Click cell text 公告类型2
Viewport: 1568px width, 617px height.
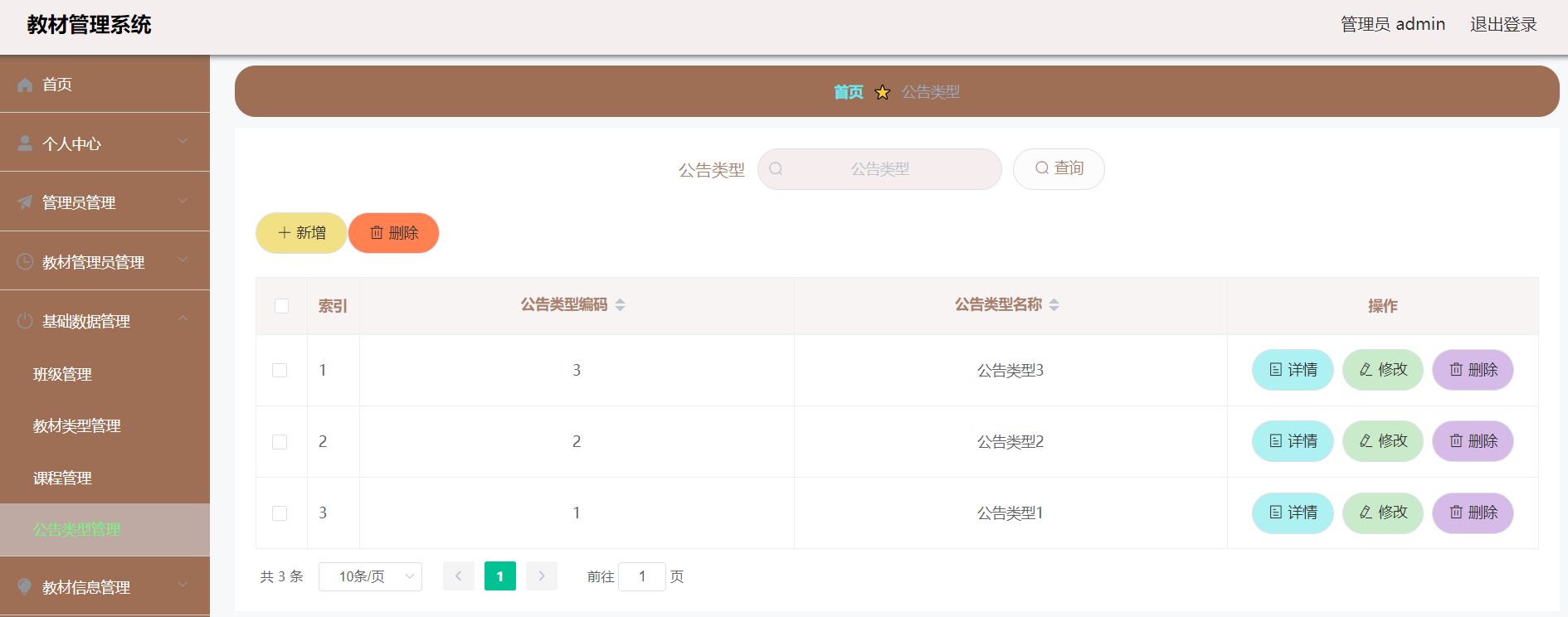[x=1010, y=441]
